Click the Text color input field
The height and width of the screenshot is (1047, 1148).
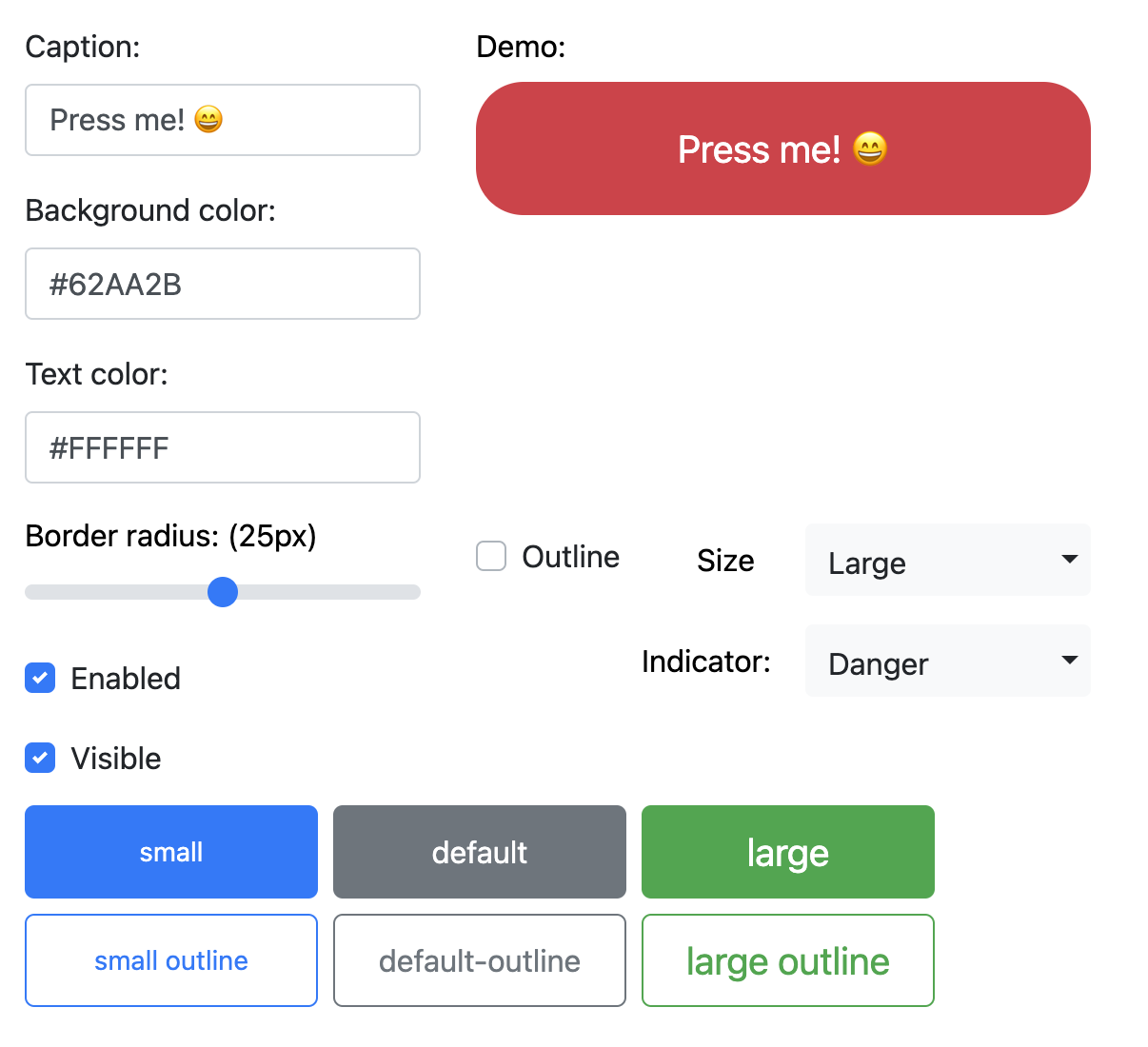[222, 447]
